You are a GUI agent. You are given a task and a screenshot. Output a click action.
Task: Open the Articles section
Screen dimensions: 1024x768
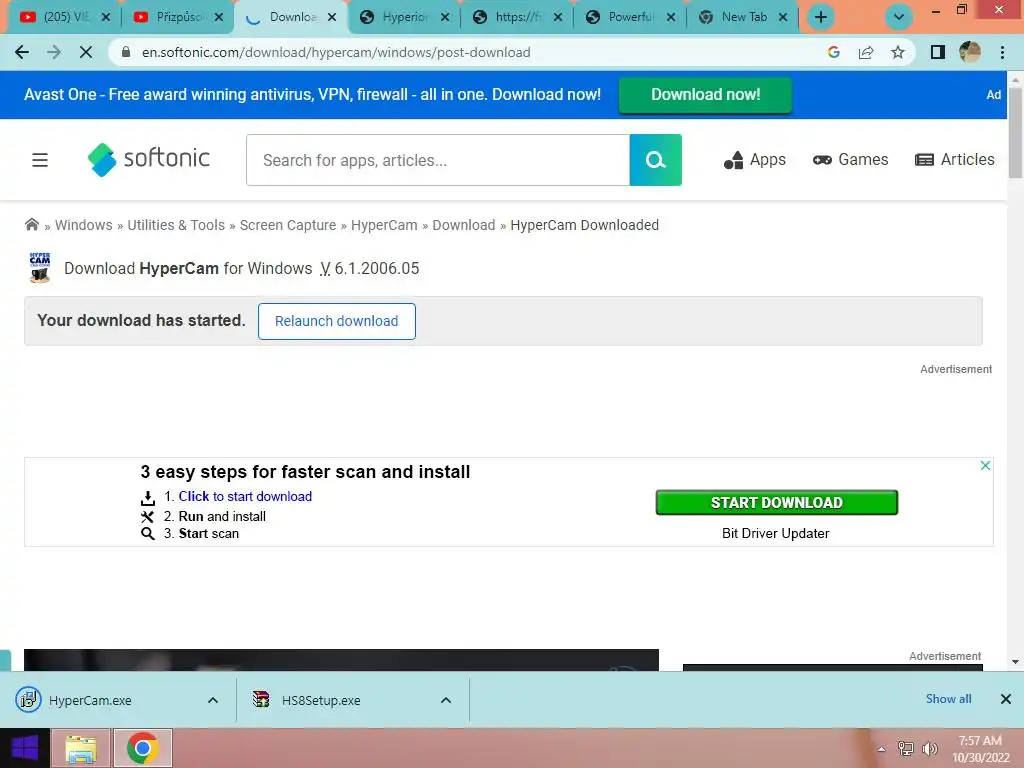tap(954, 160)
